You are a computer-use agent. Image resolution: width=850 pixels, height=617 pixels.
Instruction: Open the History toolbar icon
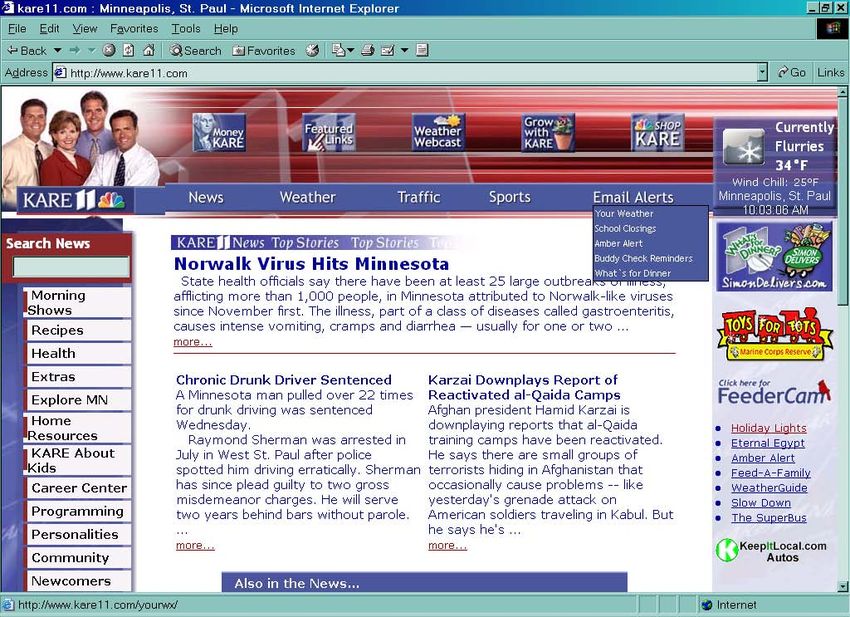312,50
